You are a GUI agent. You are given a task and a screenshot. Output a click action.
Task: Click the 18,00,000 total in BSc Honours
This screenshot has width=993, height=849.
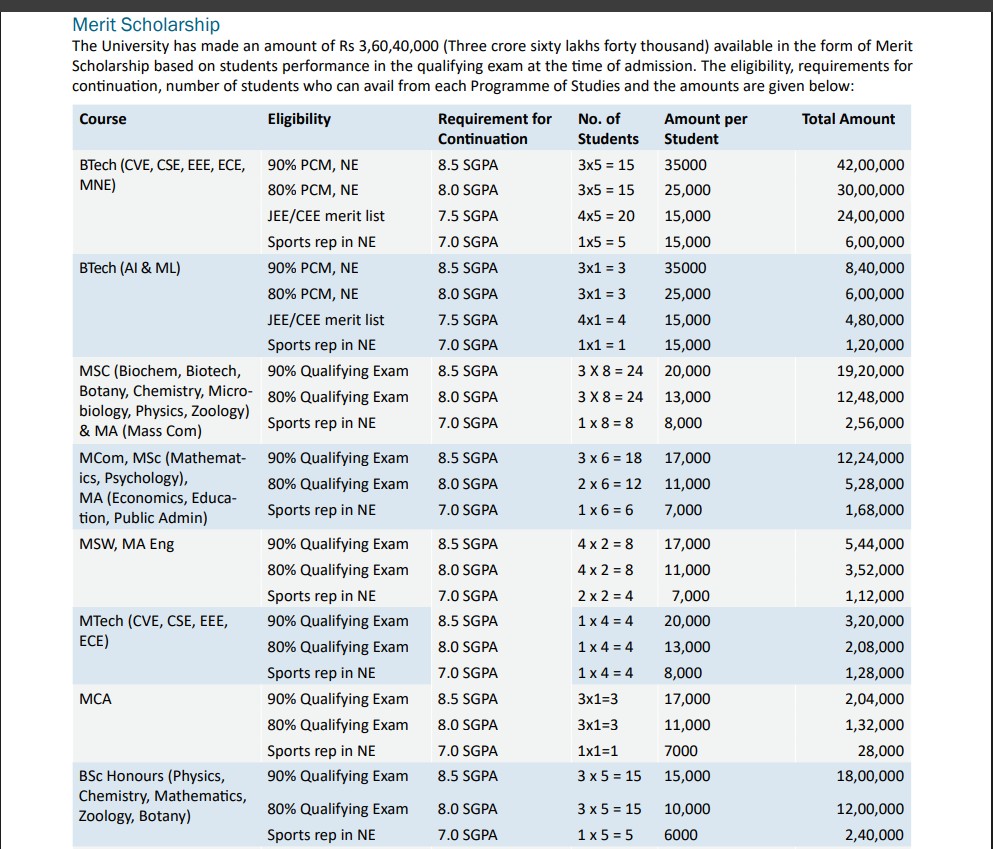click(870, 777)
